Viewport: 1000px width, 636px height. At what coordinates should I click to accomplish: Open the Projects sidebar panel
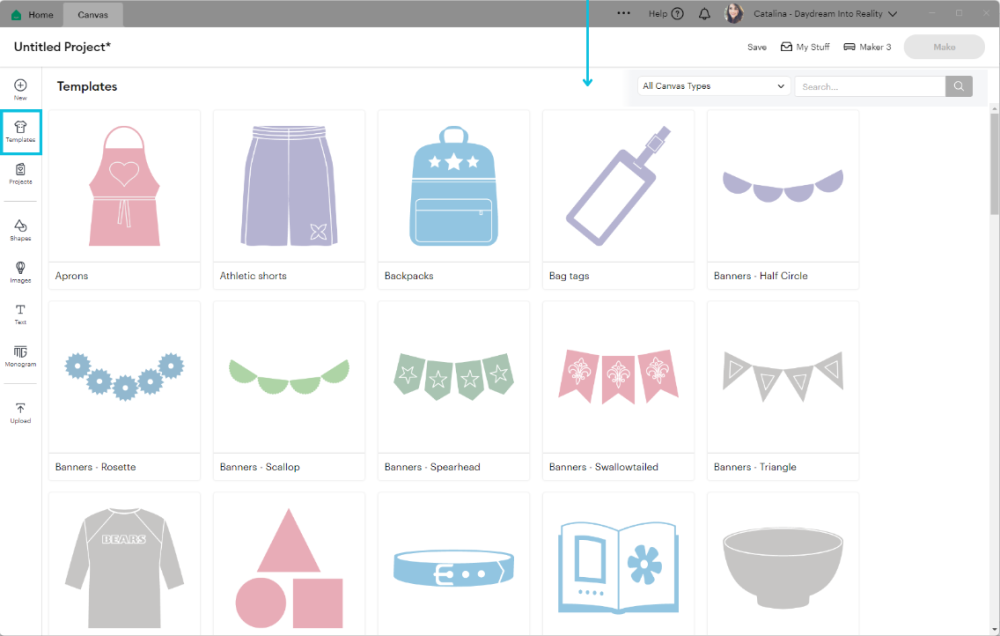point(20,174)
